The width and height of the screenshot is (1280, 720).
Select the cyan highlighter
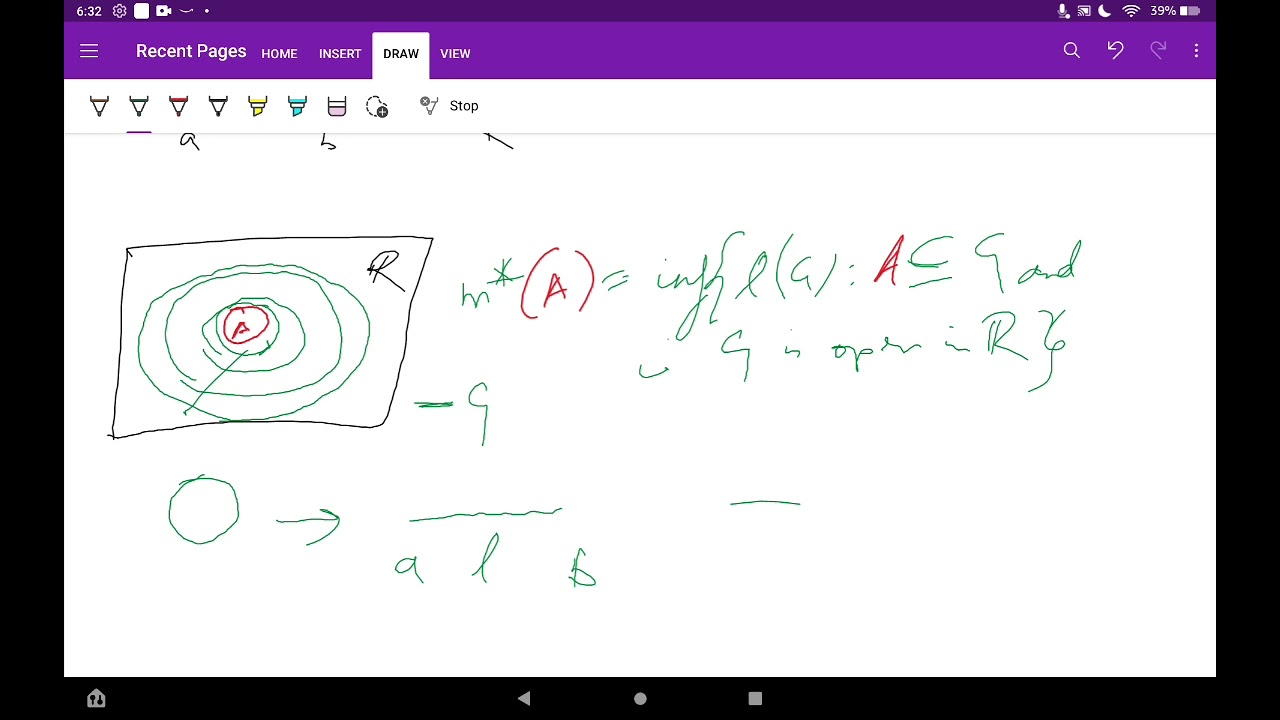[x=297, y=106]
